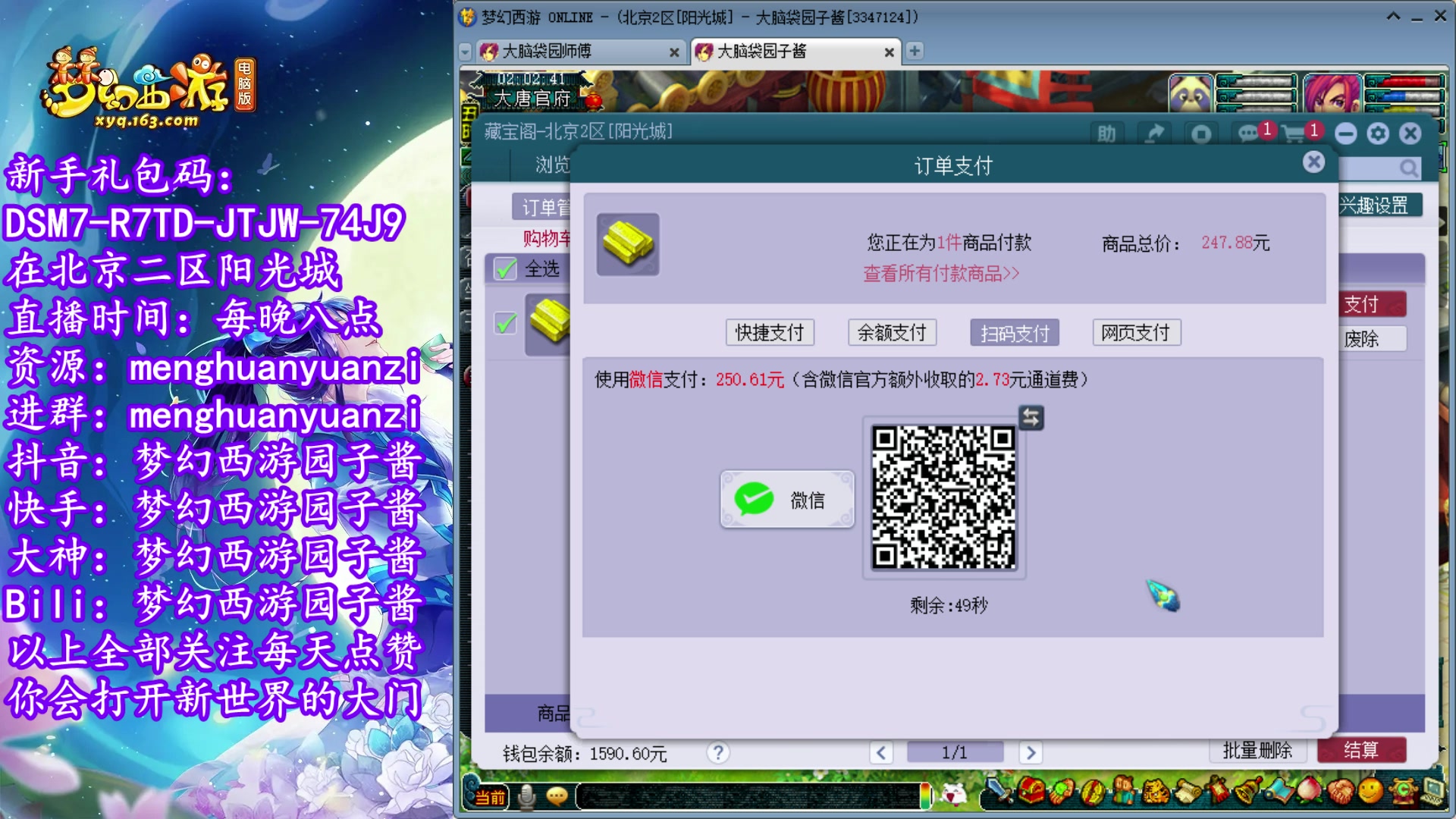Close the 大脑袋园师傅 tab
Image resolution: width=1456 pixels, height=819 pixels.
pyautogui.click(x=674, y=52)
